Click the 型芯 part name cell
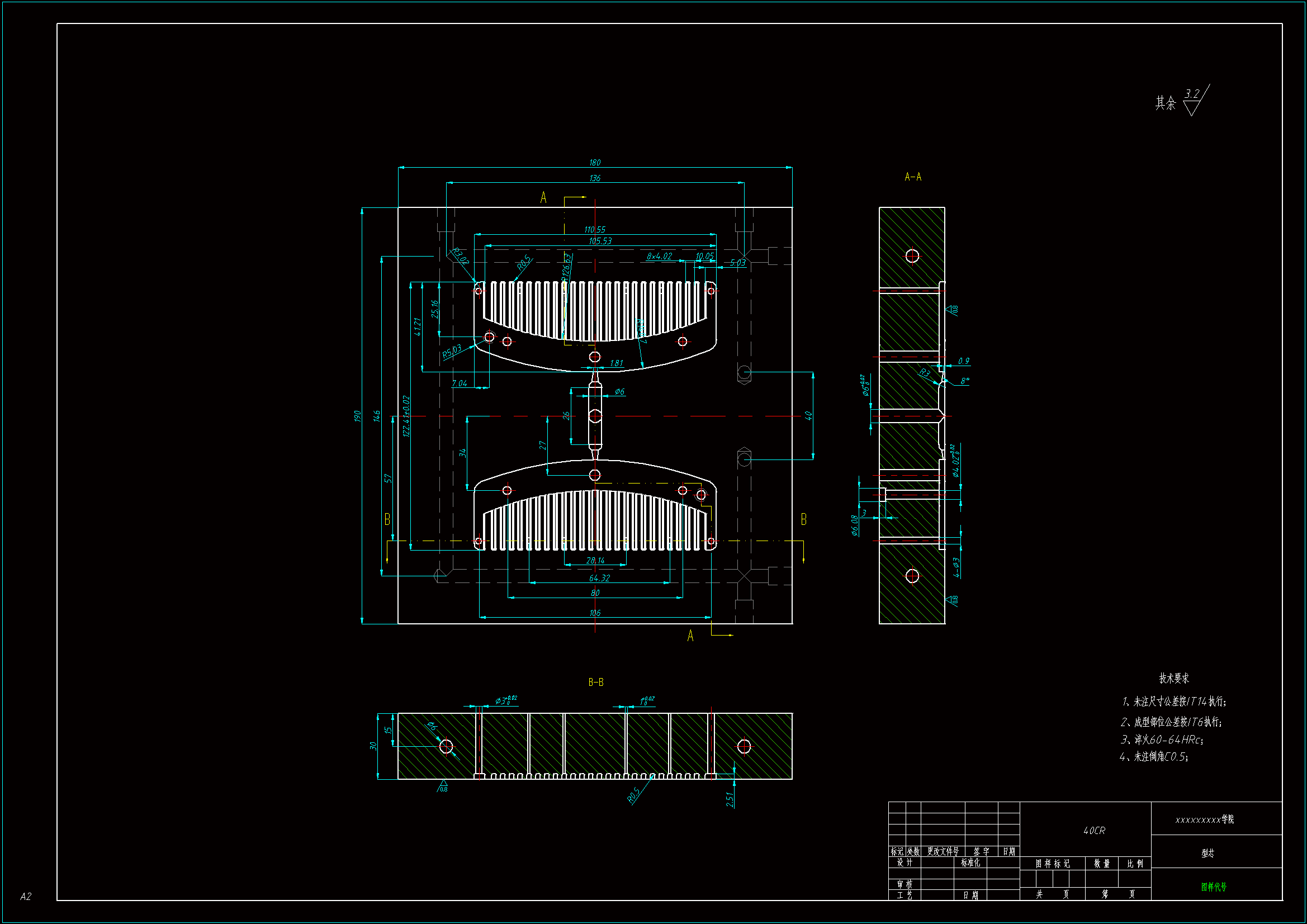 [x=1208, y=853]
